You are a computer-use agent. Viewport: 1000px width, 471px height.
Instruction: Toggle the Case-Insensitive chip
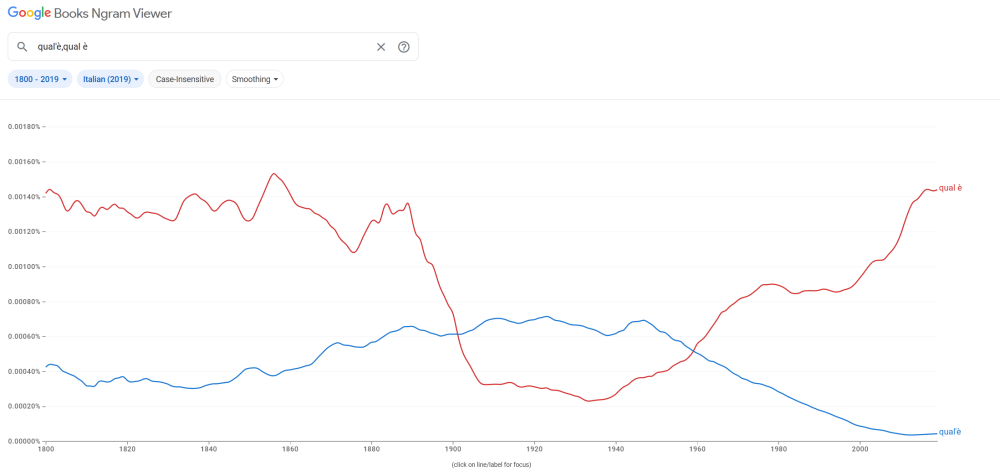click(185, 79)
